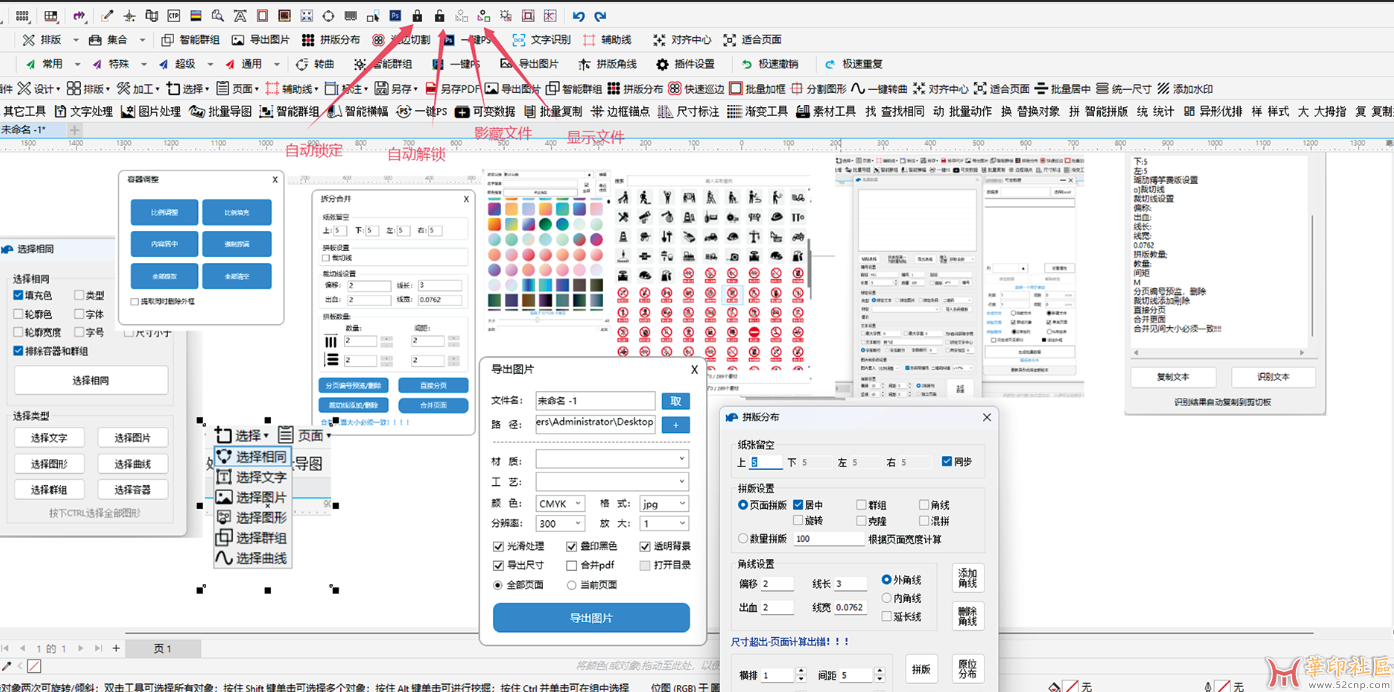Screen dimensions: 1394x692
Task: Click 辅助线 in second toolbar row
Action: 606,40
